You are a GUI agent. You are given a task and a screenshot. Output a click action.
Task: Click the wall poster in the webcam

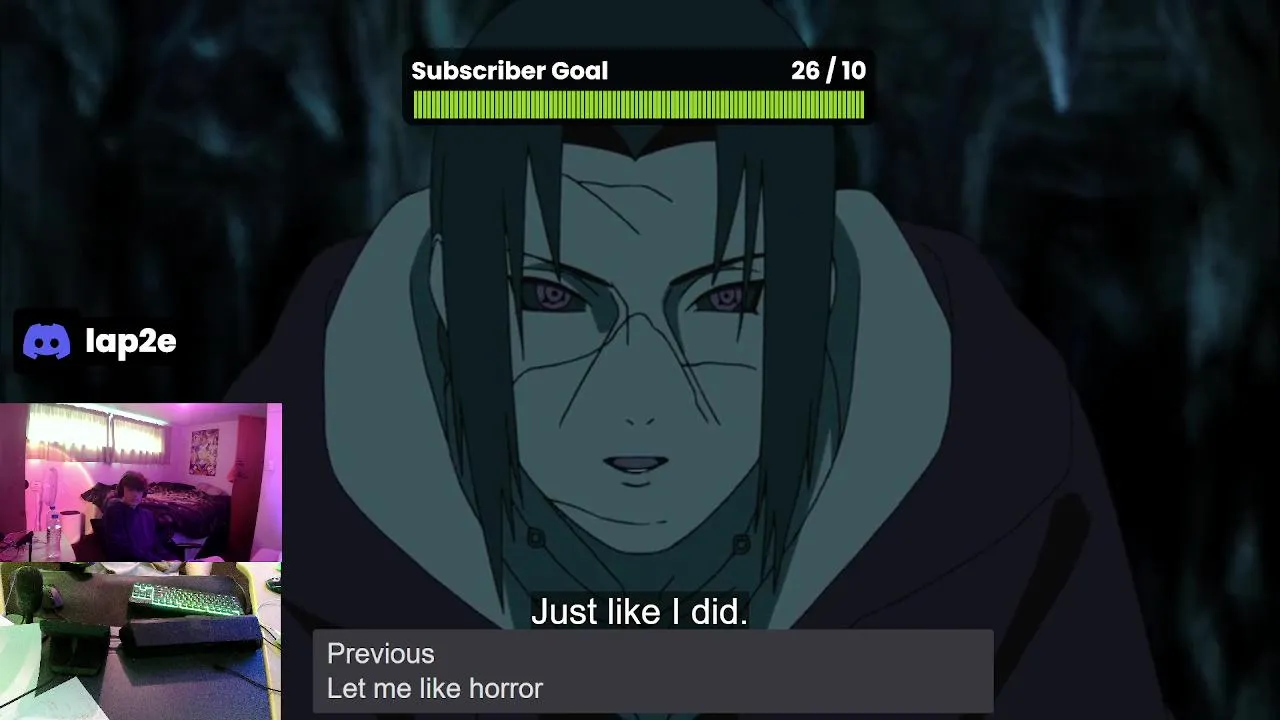click(204, 451)
